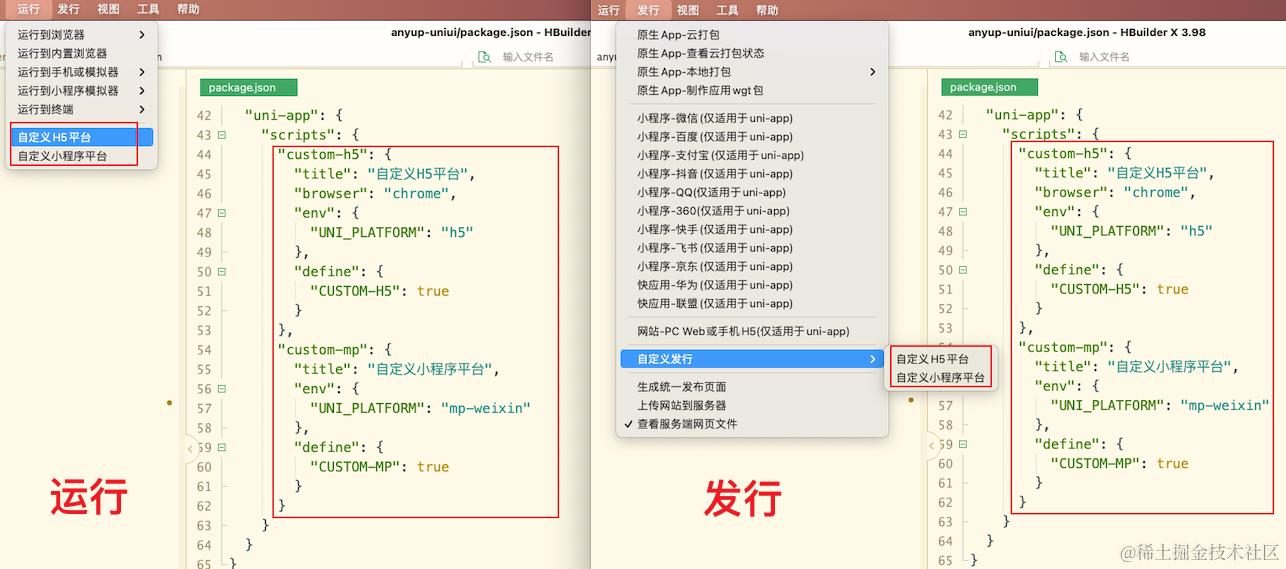Click "mp-weixin" value in the 运行-menu window's editor
This screenshot has height=569, width=1286.
[485, 408]
